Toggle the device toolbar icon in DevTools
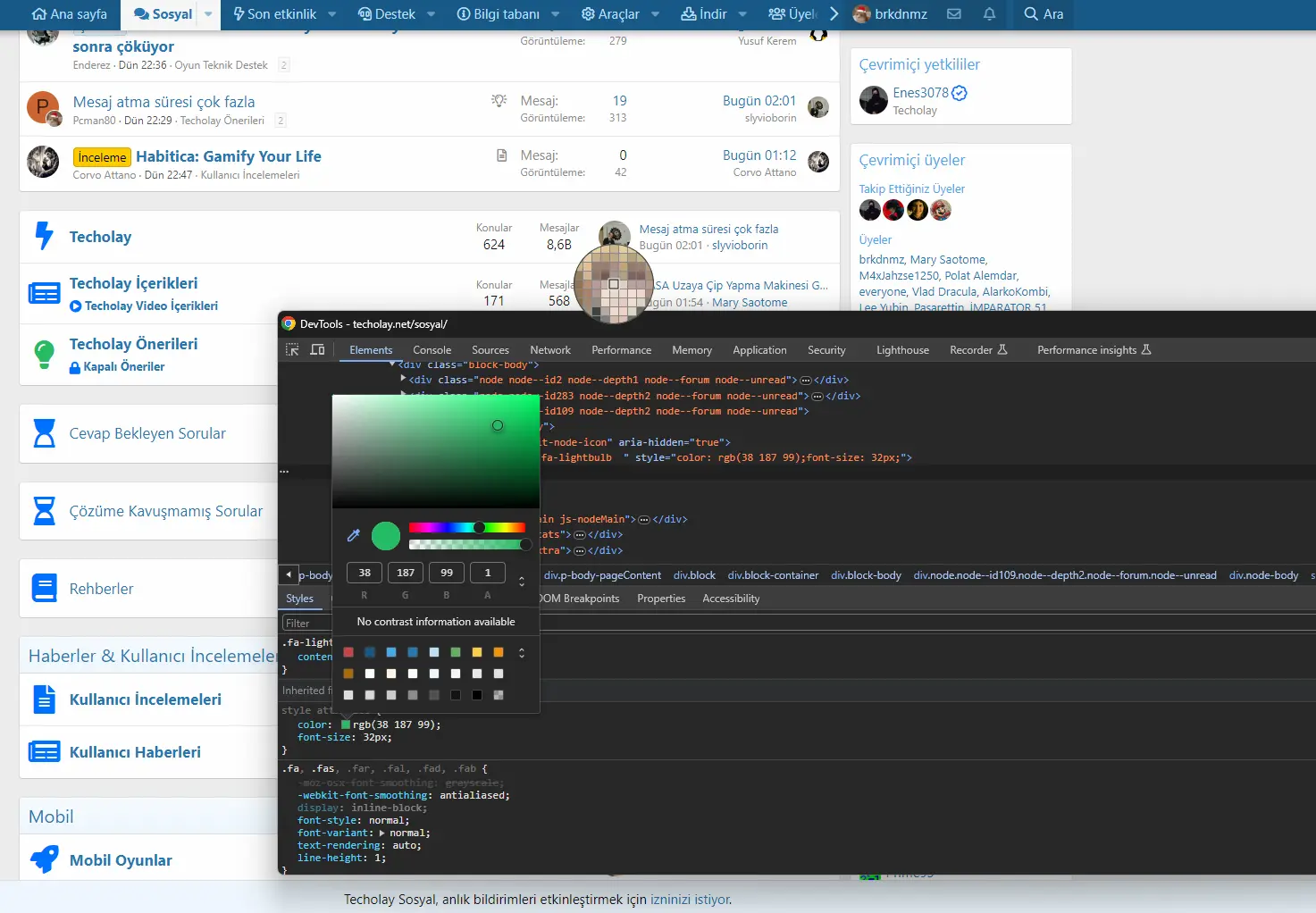1316x913 pixels. pyautogui.click(x=317, y=349)
